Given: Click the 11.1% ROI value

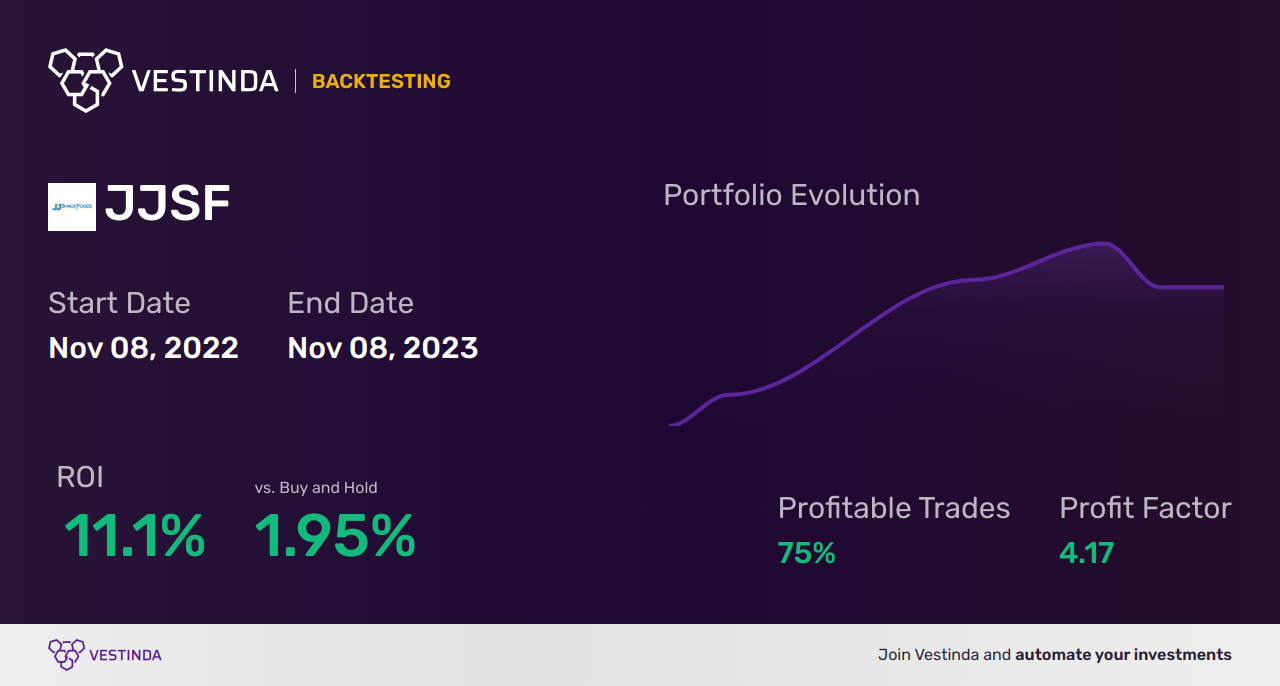Looking at the screenshot, I should [x=135, y=536].
